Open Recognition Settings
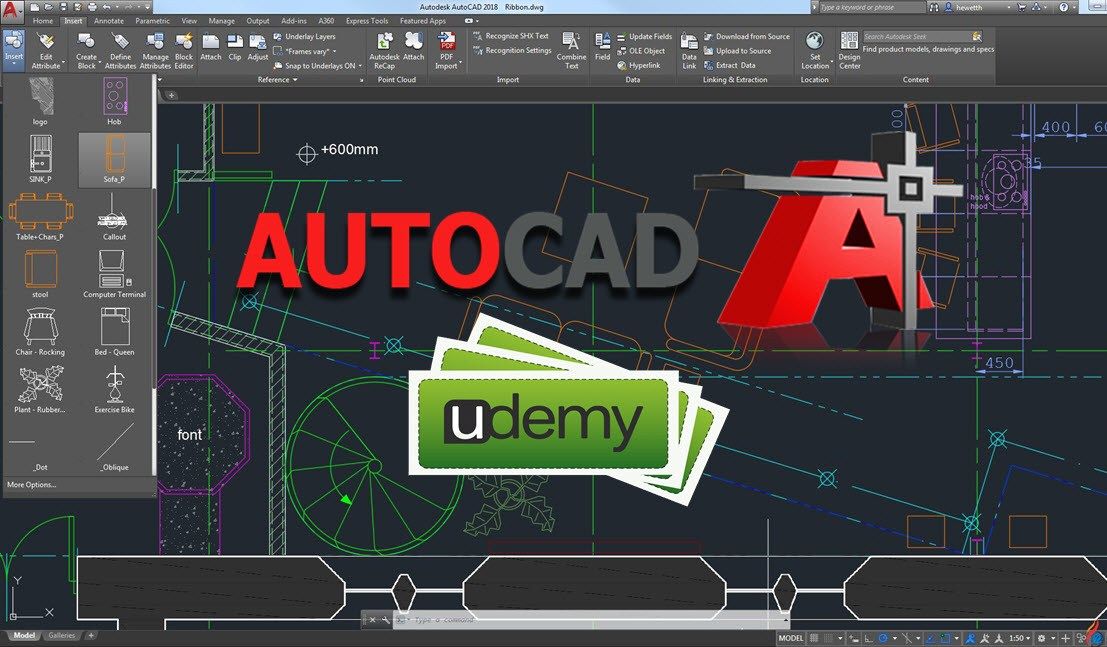Viewport: 1107px width, 647px height. click(x=512, y=51)
